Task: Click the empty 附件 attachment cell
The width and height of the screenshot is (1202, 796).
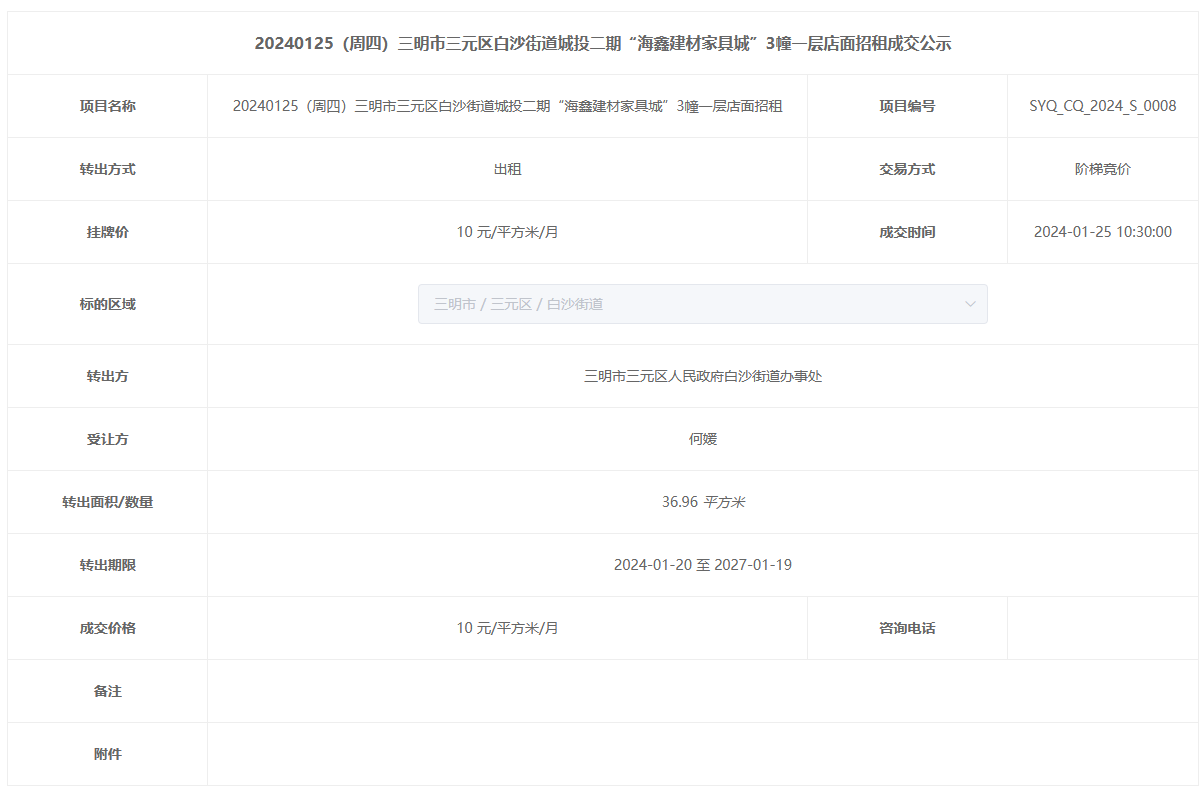Action: (702, 754)
